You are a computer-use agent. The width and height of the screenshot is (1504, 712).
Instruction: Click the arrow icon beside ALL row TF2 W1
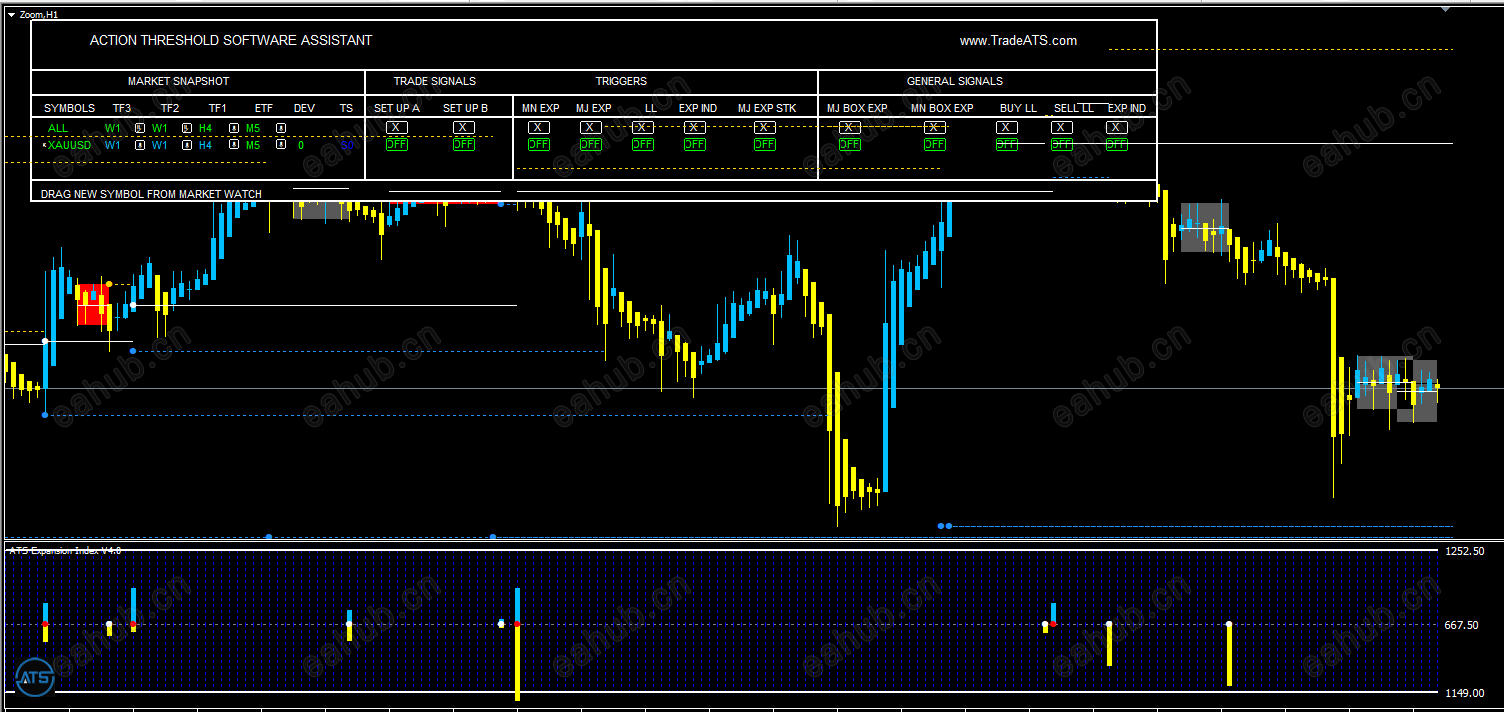click(187, 128)
